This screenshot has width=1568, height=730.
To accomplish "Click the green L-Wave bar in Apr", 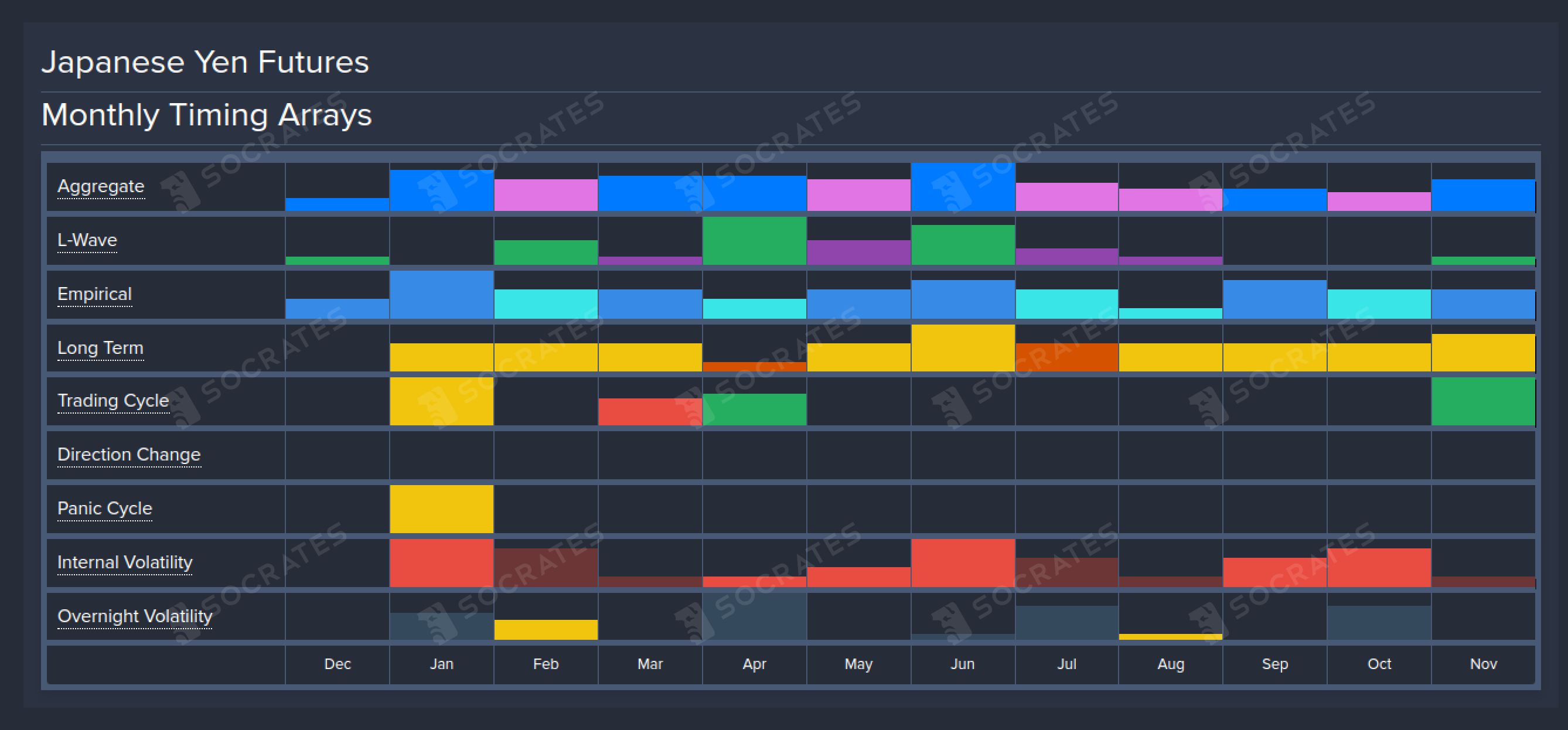I will coord(754,240).
